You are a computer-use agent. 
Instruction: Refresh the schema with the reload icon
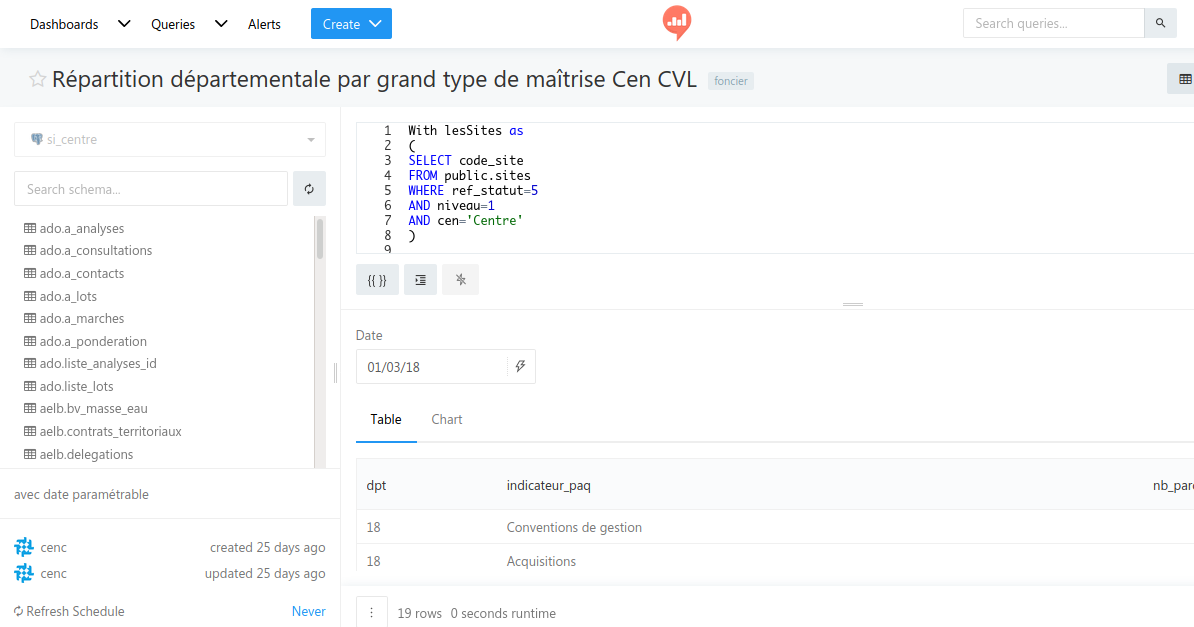tap(309, 188)
